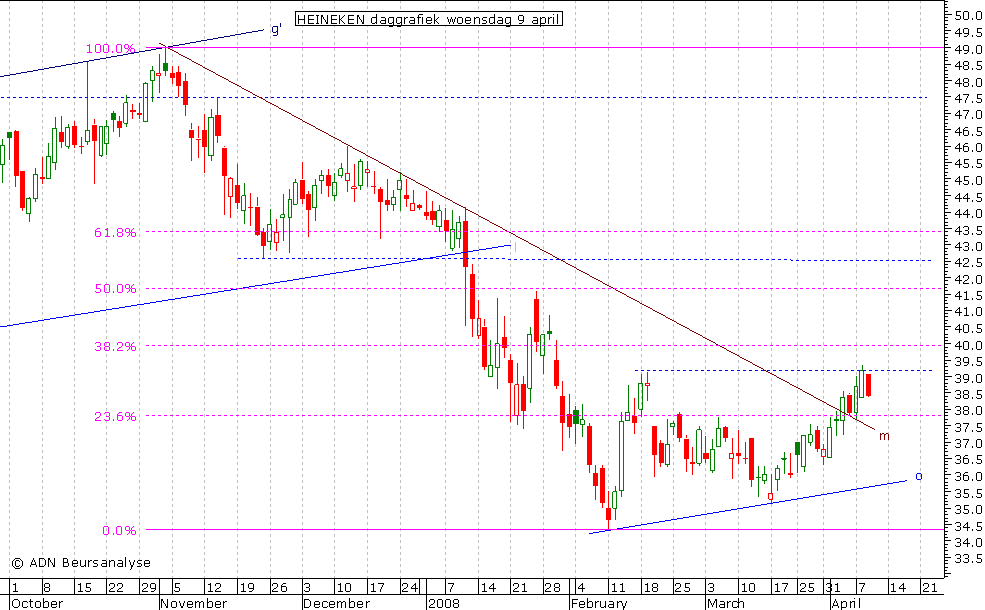This screenshot has width=985, height=610.
Task: Select the '45.0' price axis value
Action: (x=968, y=180)
